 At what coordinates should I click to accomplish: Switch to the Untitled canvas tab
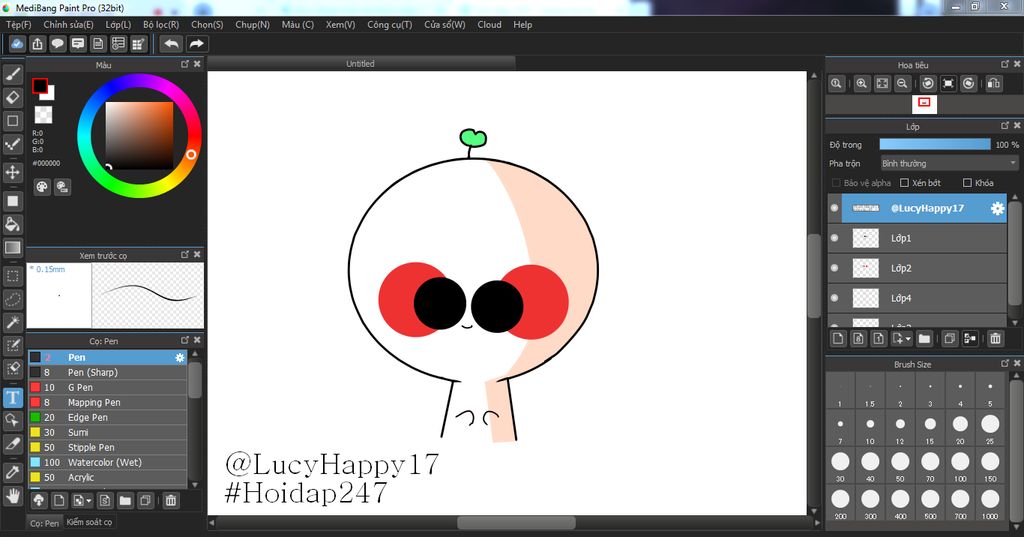pos(360,63)
